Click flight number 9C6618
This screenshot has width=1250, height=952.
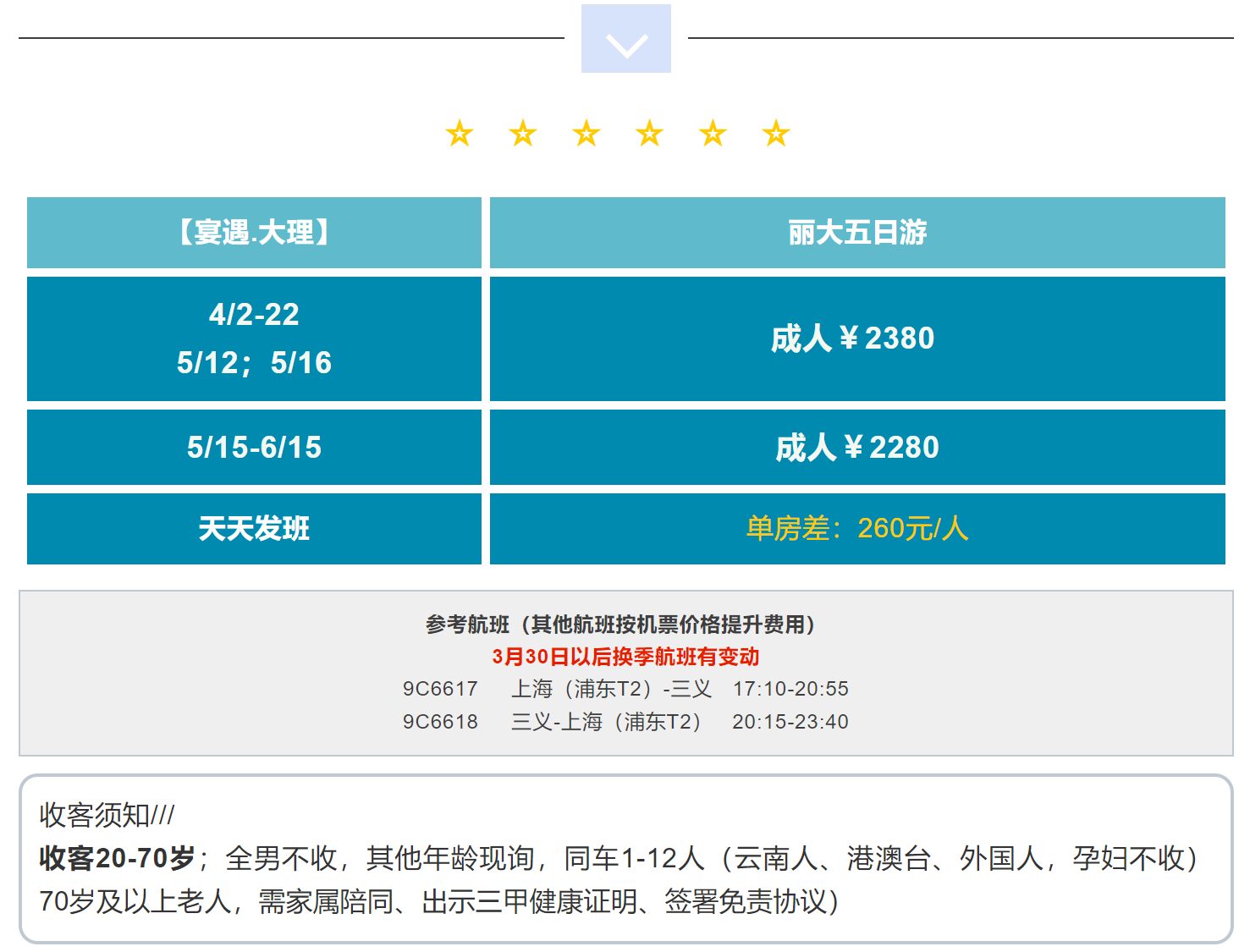440,722
